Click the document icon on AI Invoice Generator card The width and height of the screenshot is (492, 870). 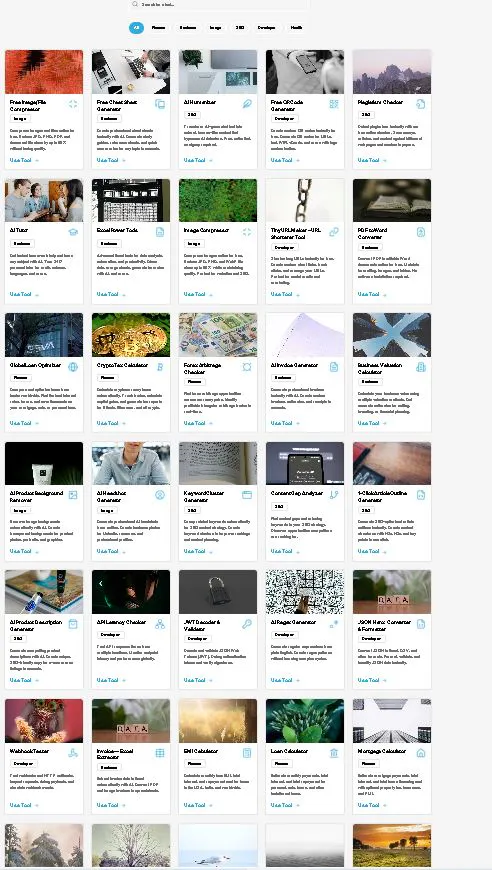(x=334, y=367)
